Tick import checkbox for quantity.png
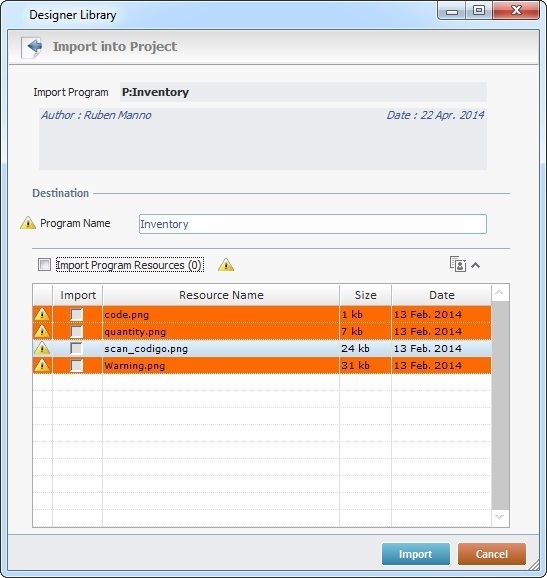The image size is (547, 578). [x=77, y=331]
